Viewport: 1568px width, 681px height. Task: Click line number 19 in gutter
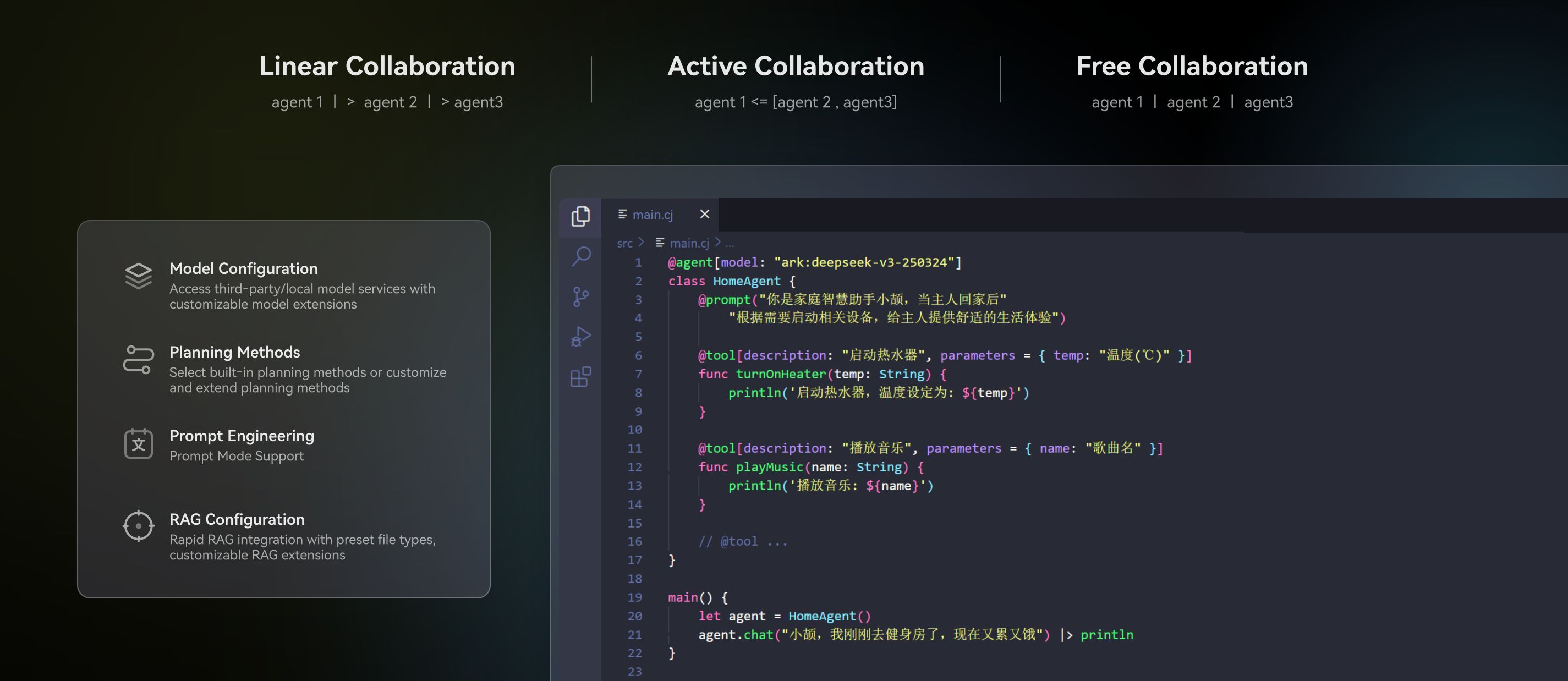[634, 597]
